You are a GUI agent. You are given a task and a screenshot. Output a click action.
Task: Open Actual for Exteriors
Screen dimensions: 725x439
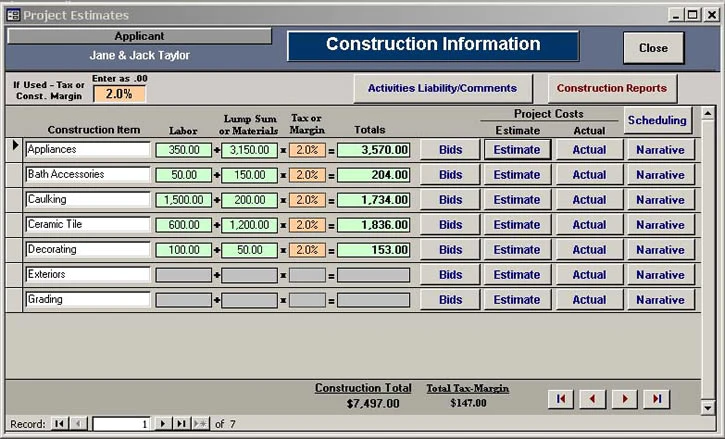[x=589, y=275]
